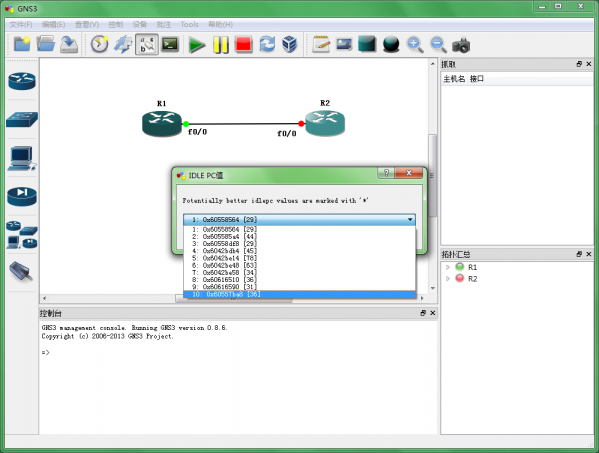Browse switches in device sidebar
599x453 pixels.
click(22, 119)
